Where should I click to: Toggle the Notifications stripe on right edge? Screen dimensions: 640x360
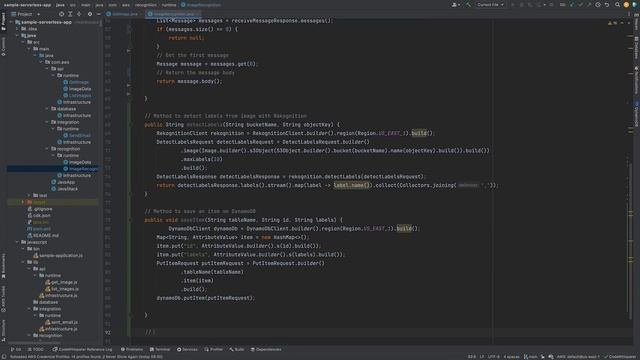[636, 80]
